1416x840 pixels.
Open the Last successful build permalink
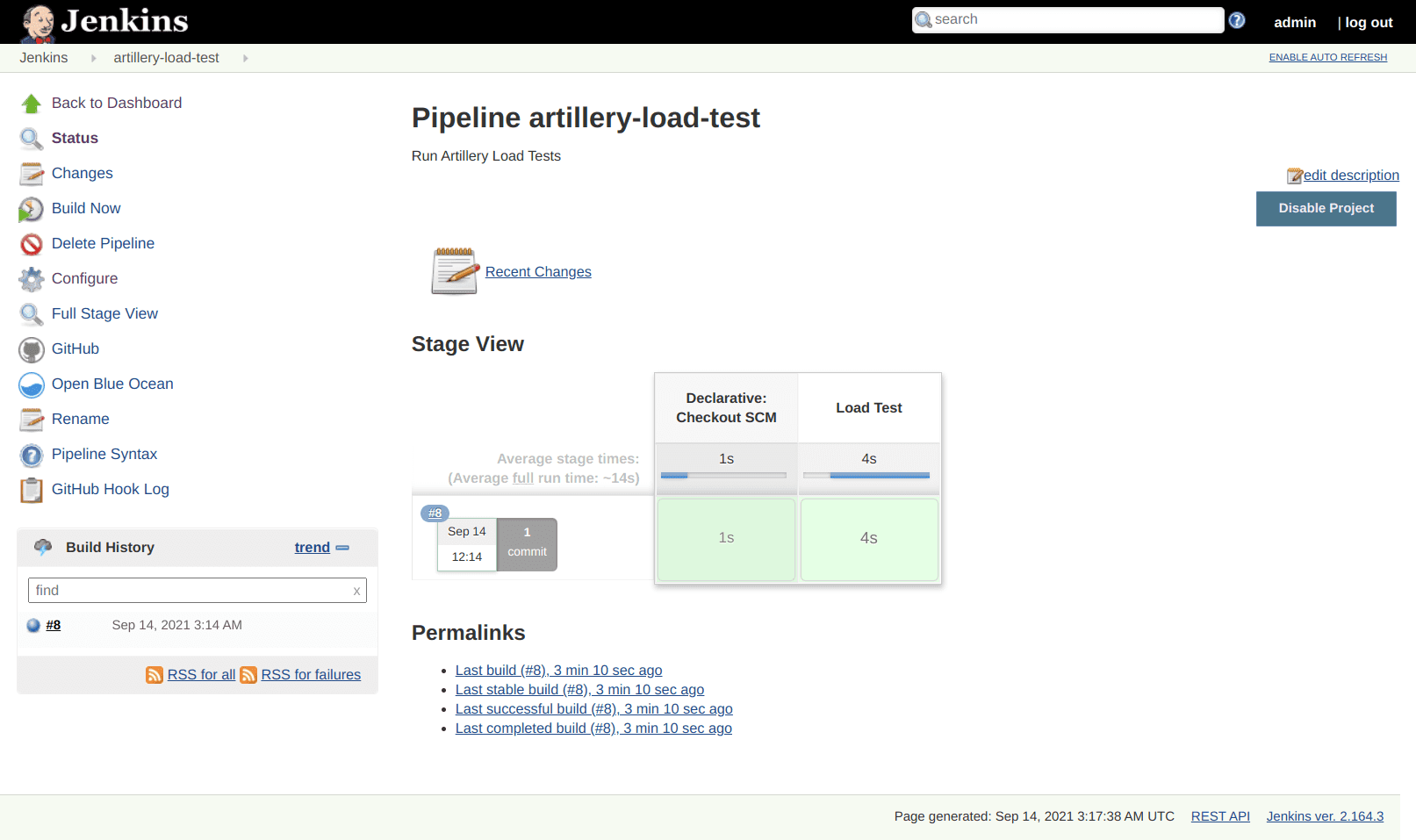tap(593, 708)
